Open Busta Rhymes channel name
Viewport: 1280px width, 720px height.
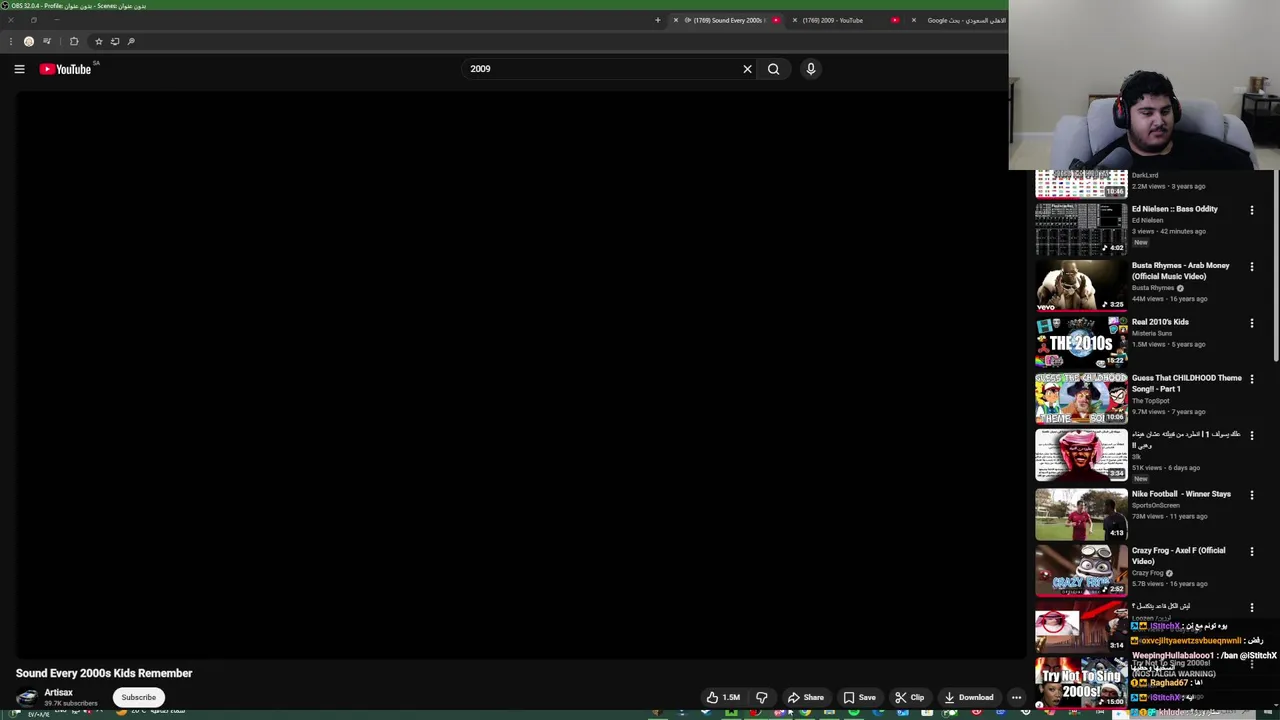coord(1153,288)
